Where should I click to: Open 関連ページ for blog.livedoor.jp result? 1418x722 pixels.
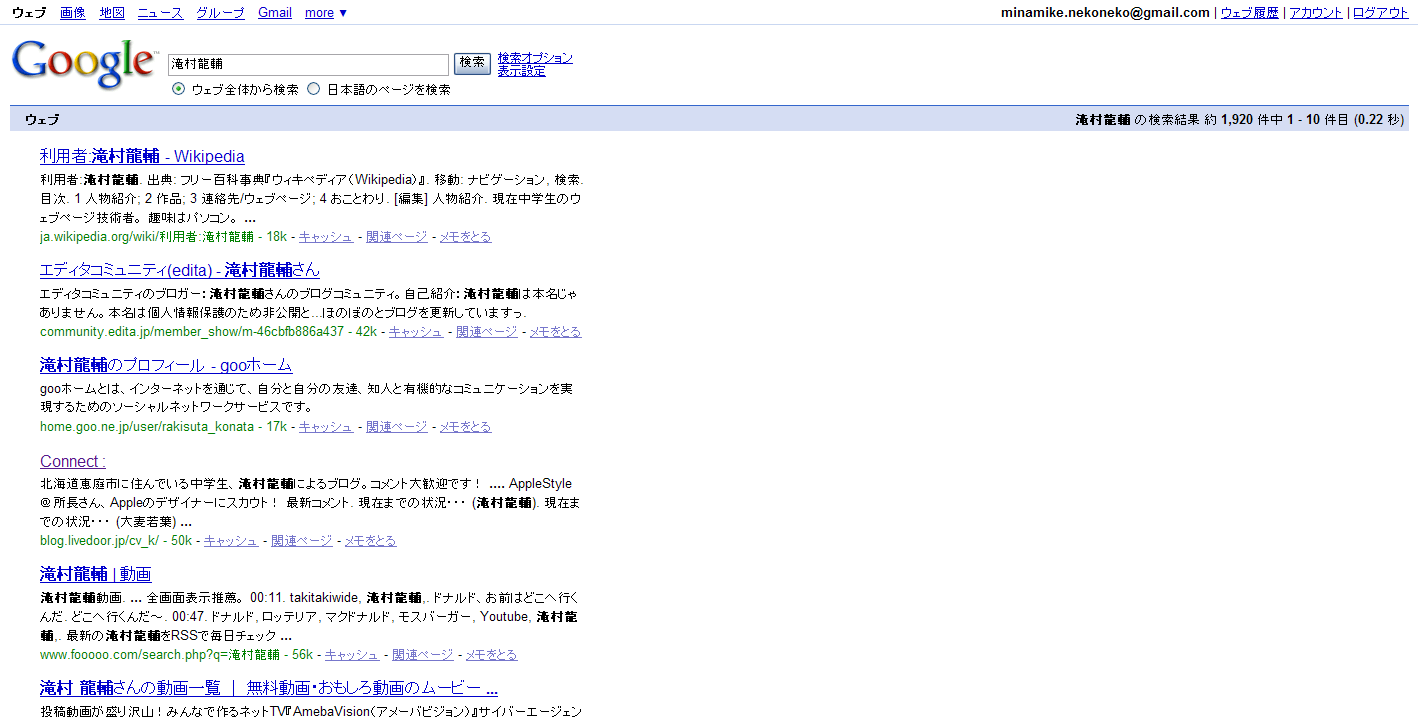click(x=301, y=541)
